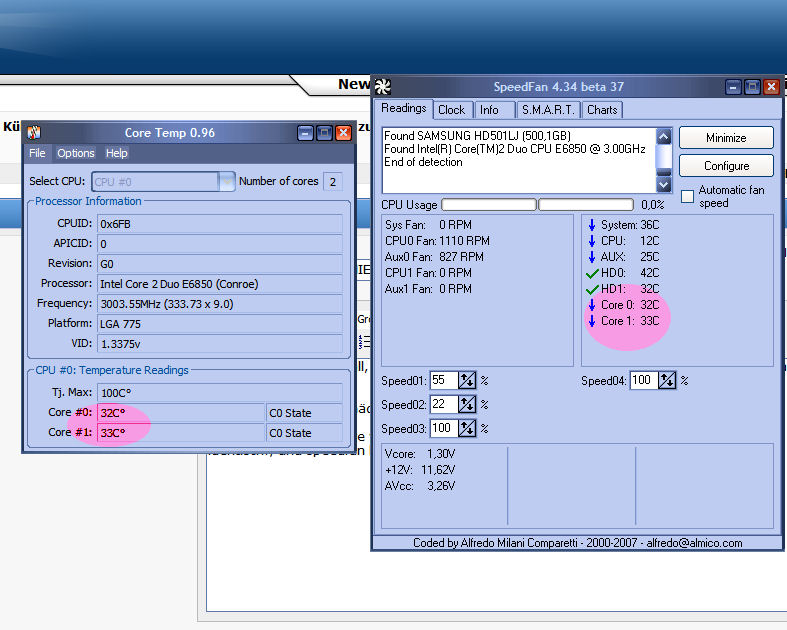Open the File menu in Core Temp

[x=37, y=153]
